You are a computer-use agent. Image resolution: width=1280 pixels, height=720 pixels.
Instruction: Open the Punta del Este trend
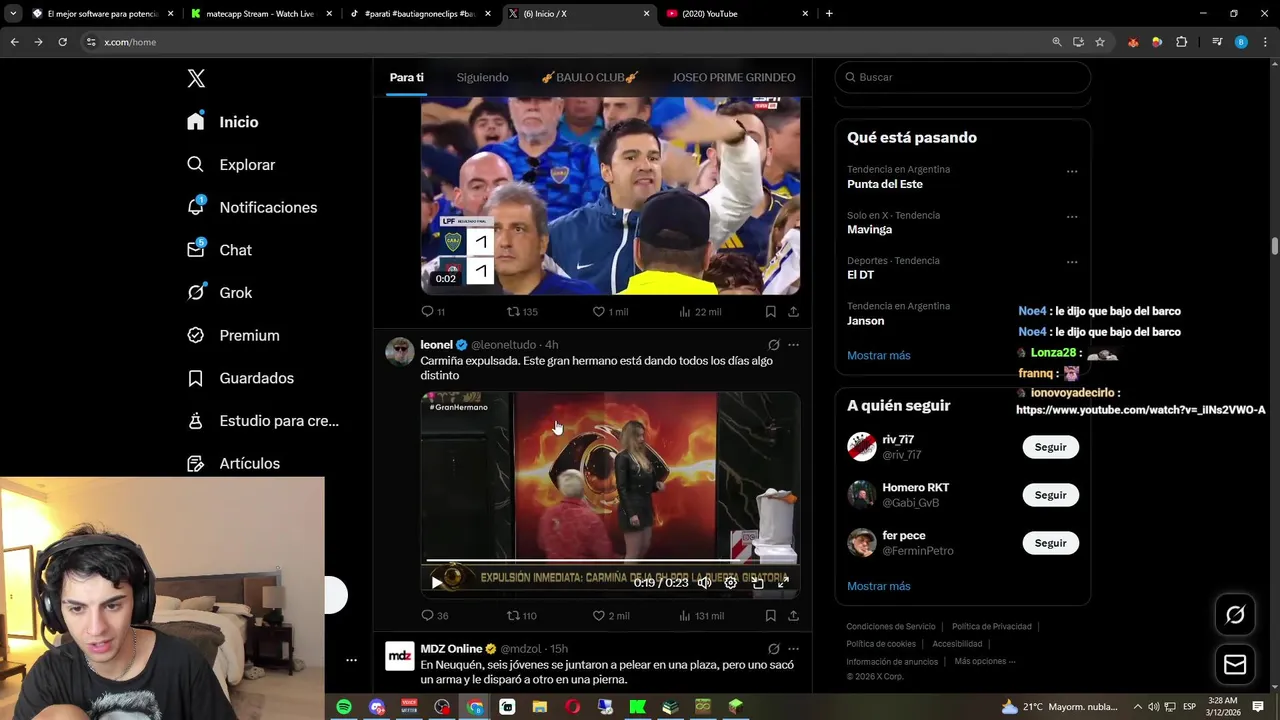tap(885, 184)
